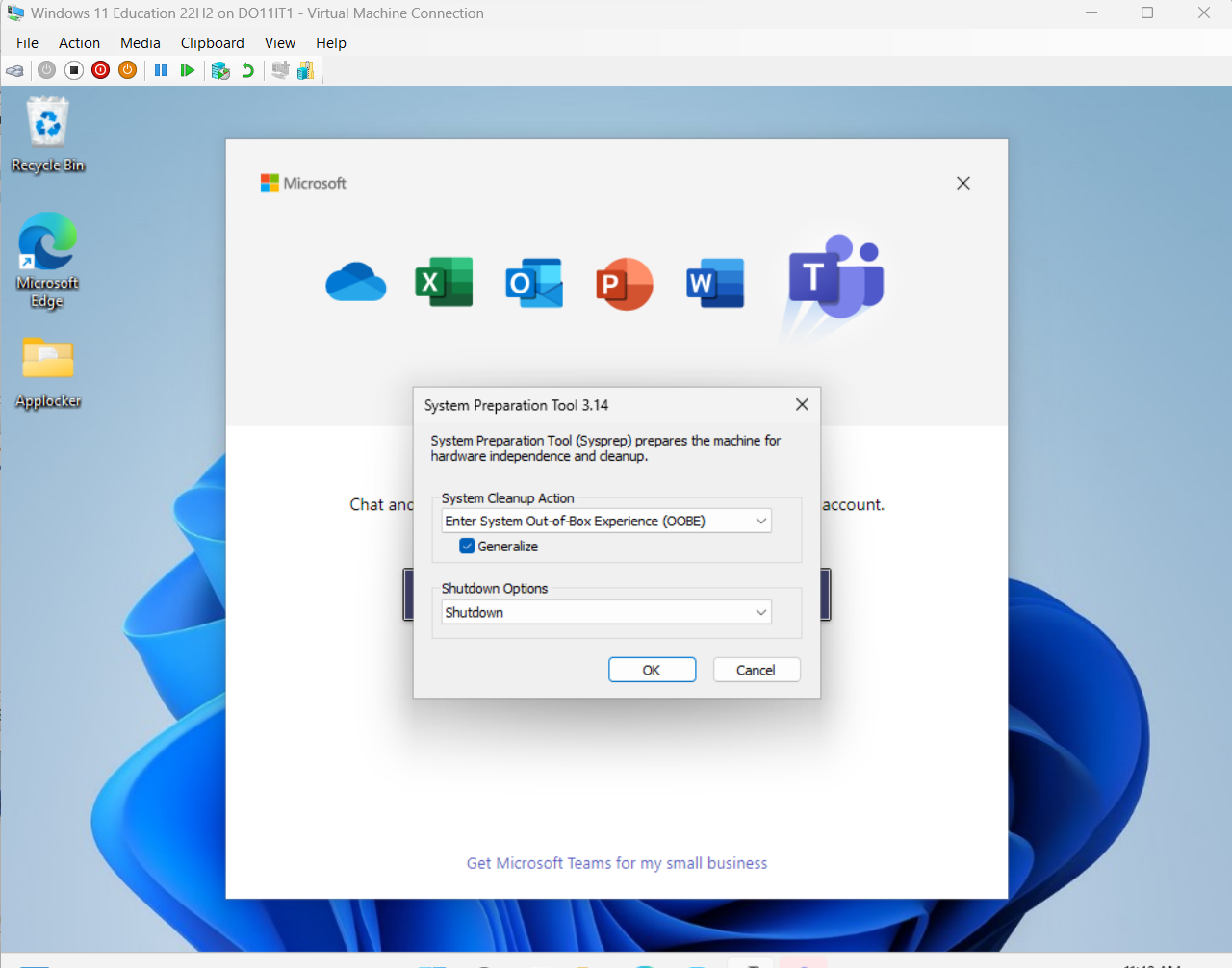
Task: Open the Clipboard menu
Action: (213, 43)
